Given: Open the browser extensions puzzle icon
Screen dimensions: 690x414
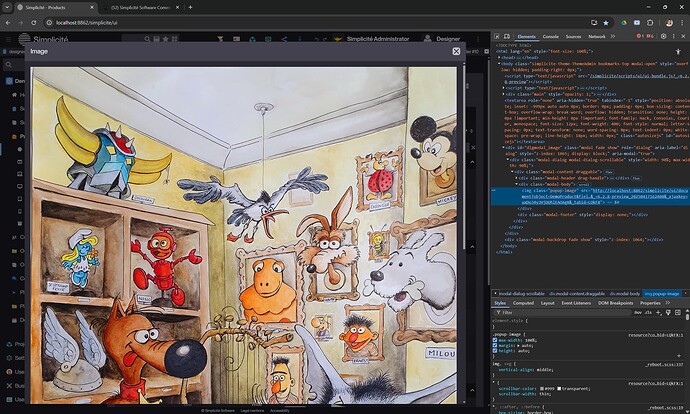Looking at the screenshot, I should [x=650, y=22].
